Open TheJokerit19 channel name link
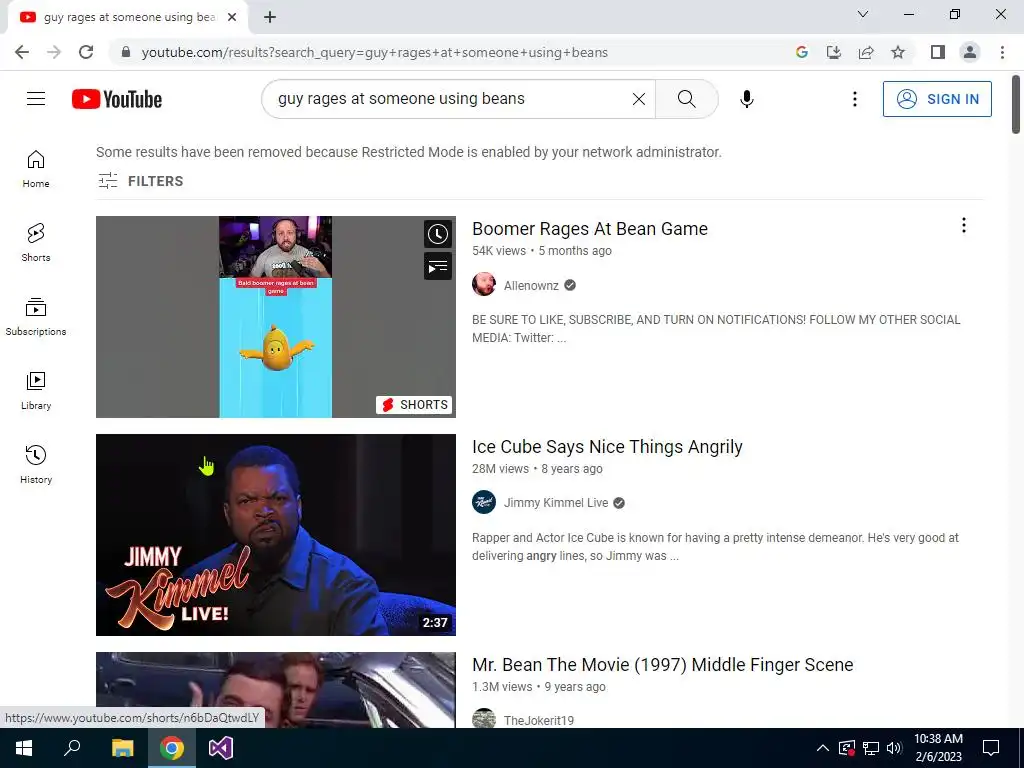Screen dimensions: 1024x768 click(x=539, y=720)
